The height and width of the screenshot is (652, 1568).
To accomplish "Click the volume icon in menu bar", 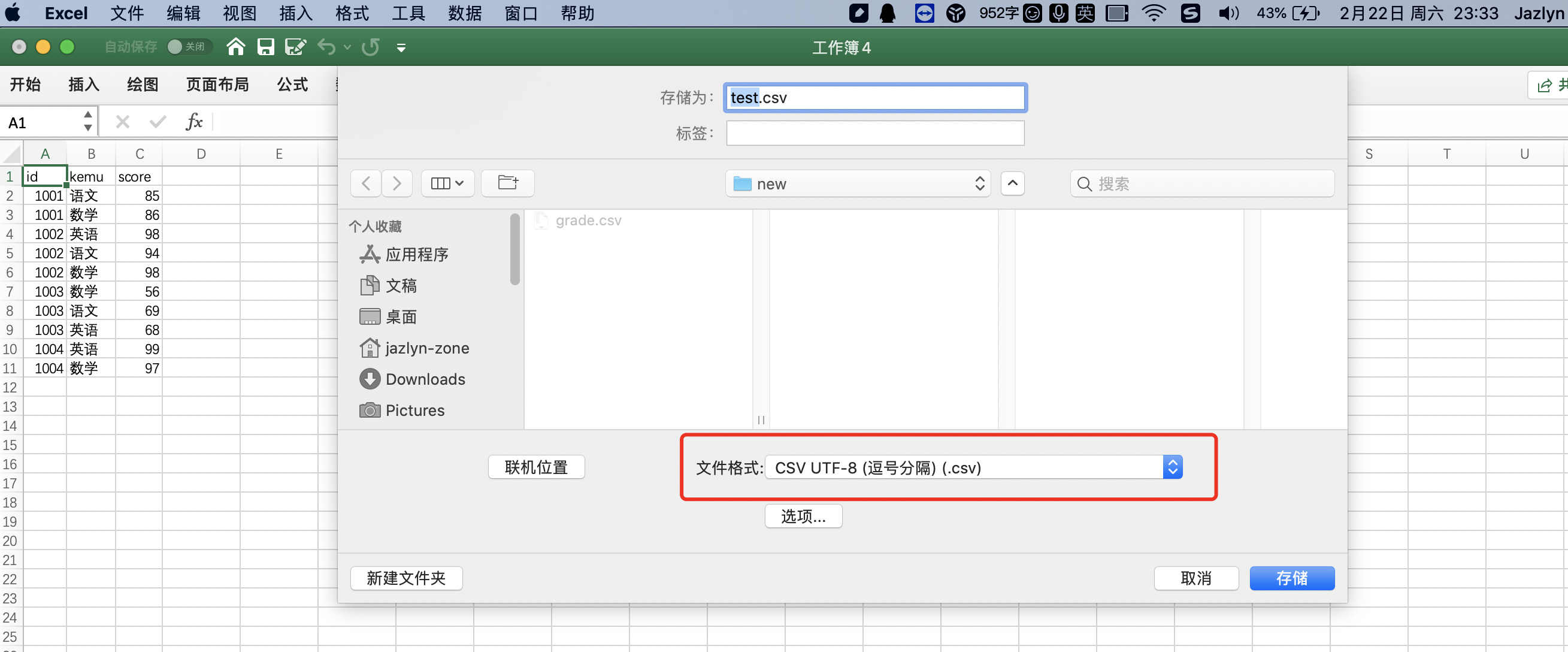I will click(1228, 13).
